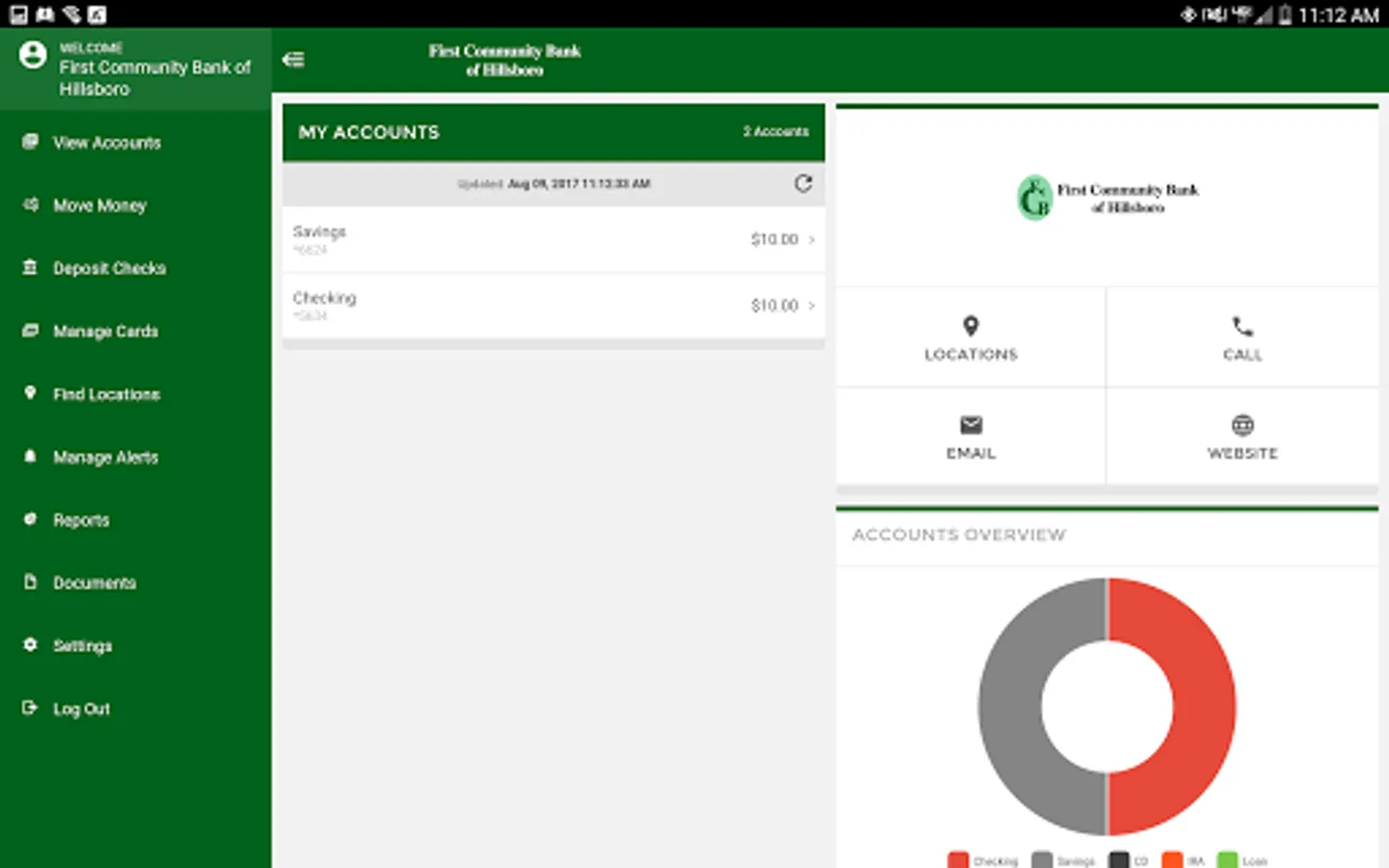The image size is (1389, 868).
Task: Select Deposit Checks in the sidebar
Action: click(x=110, y=268)
